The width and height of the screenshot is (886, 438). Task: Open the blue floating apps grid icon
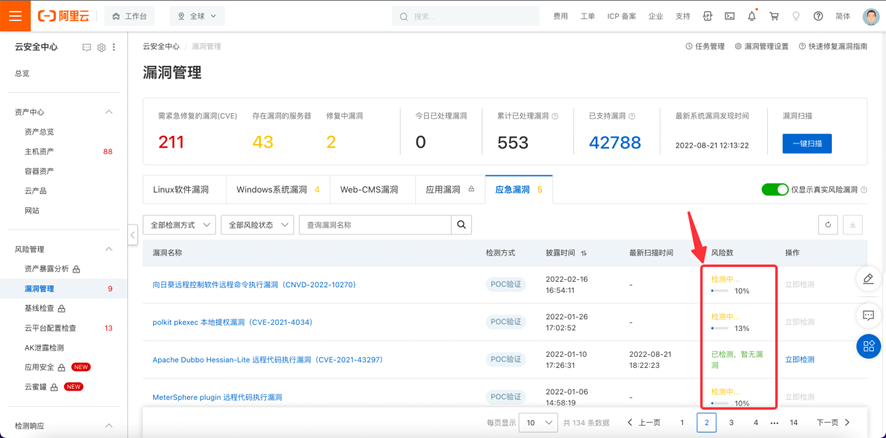click(868, 346)
